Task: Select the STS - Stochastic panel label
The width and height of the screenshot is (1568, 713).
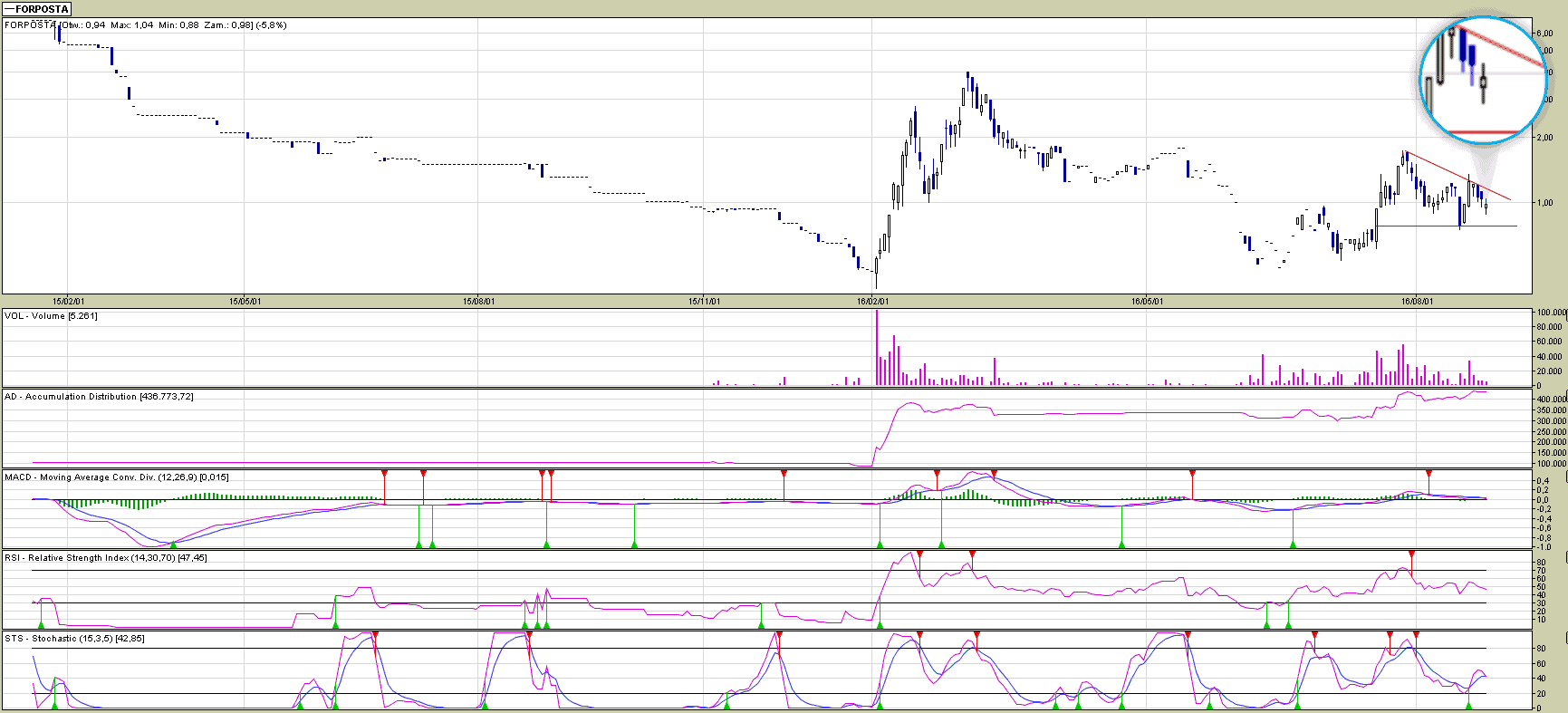Action: [74, 639]
